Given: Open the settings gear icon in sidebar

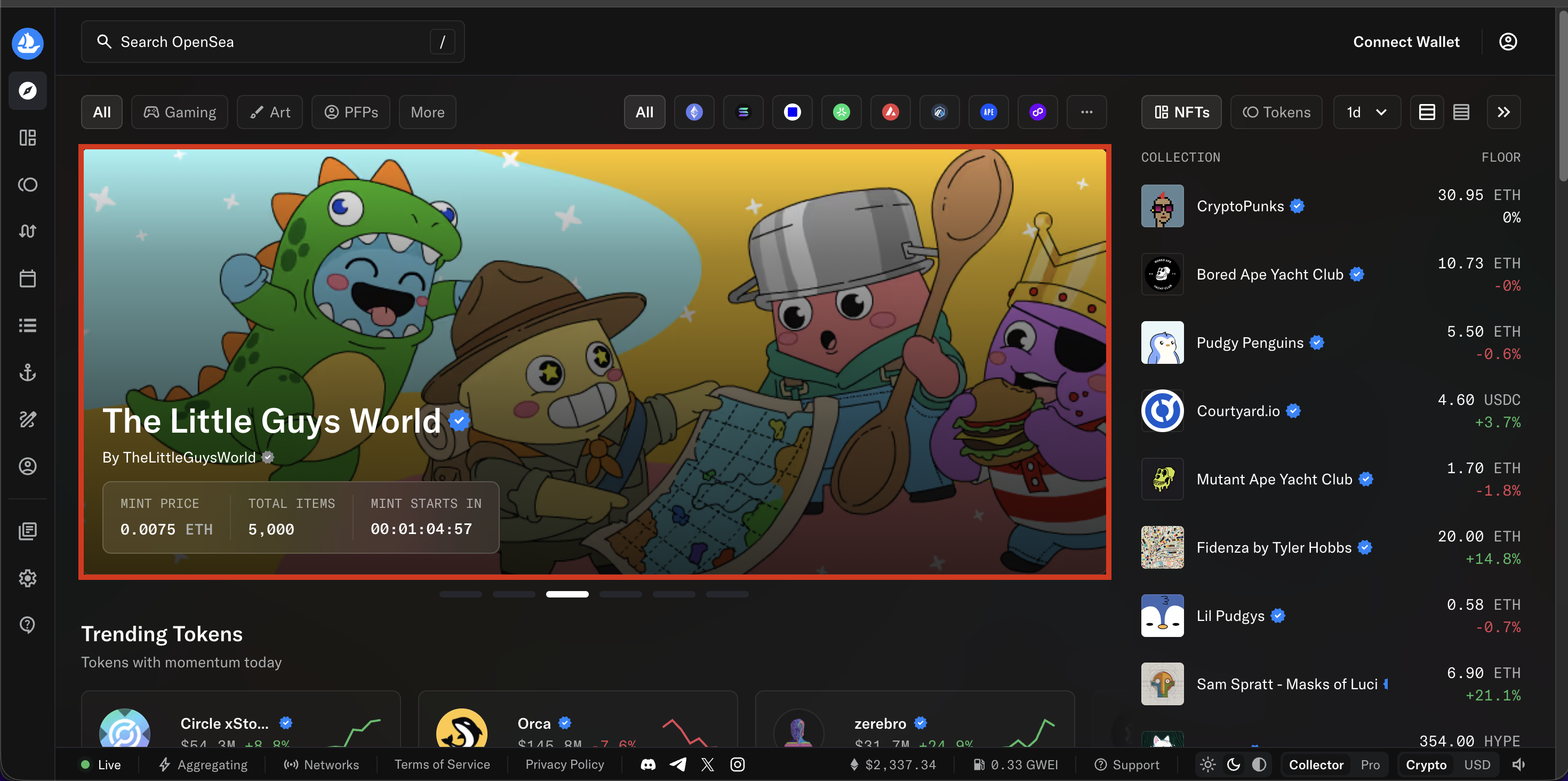Looking at the screenshot, I should pos(27,578).
